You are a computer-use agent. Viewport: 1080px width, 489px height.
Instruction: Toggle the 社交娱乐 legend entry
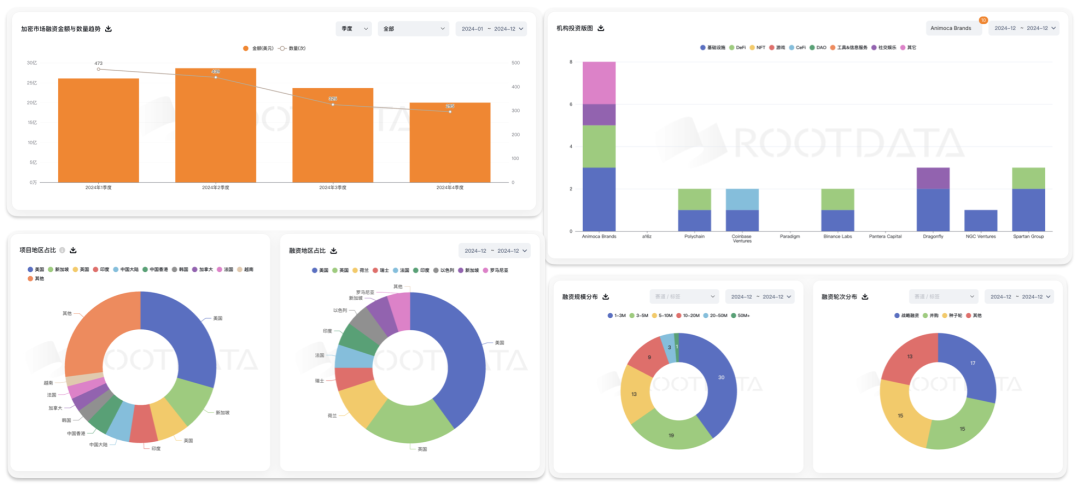[x=884, y=48]
